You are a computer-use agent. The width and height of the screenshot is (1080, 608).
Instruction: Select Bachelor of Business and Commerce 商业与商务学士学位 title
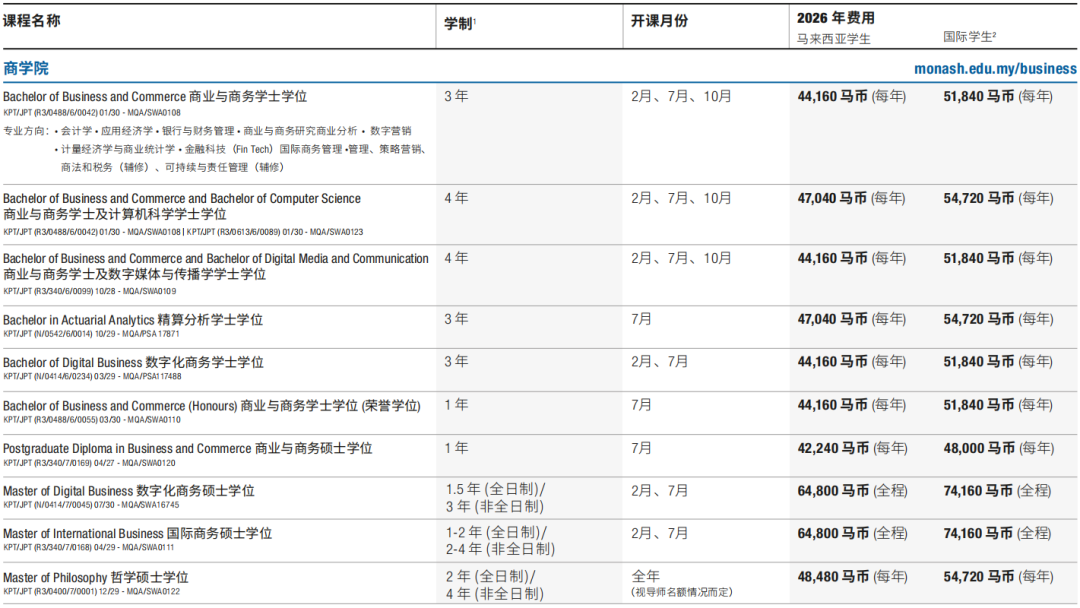point(155,96)
